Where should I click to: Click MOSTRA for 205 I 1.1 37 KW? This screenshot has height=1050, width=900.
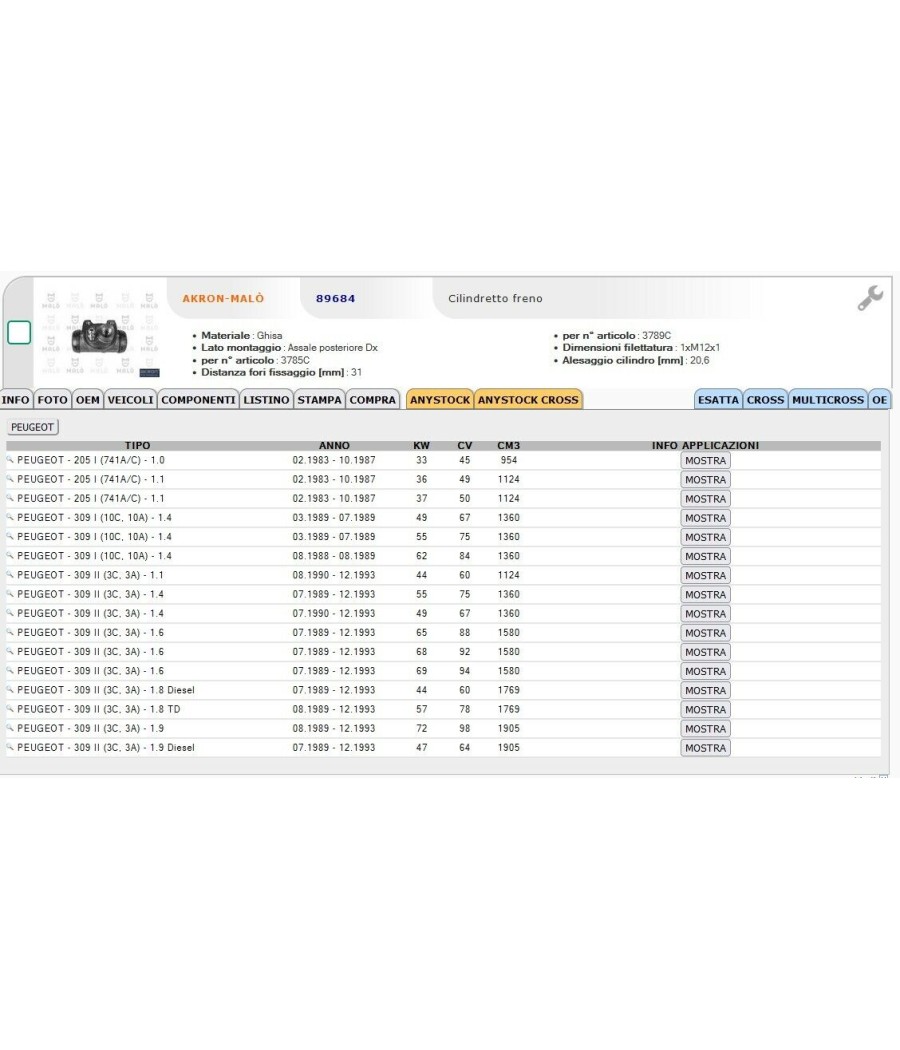705,499
